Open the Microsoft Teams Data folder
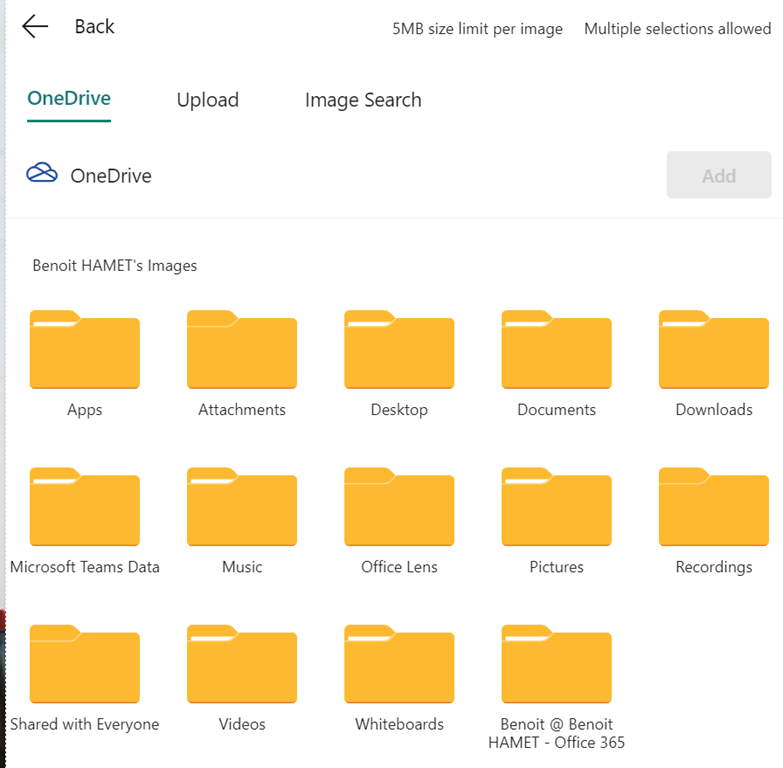Viewport: 783px width, 768px height. [x=85, y=507]
